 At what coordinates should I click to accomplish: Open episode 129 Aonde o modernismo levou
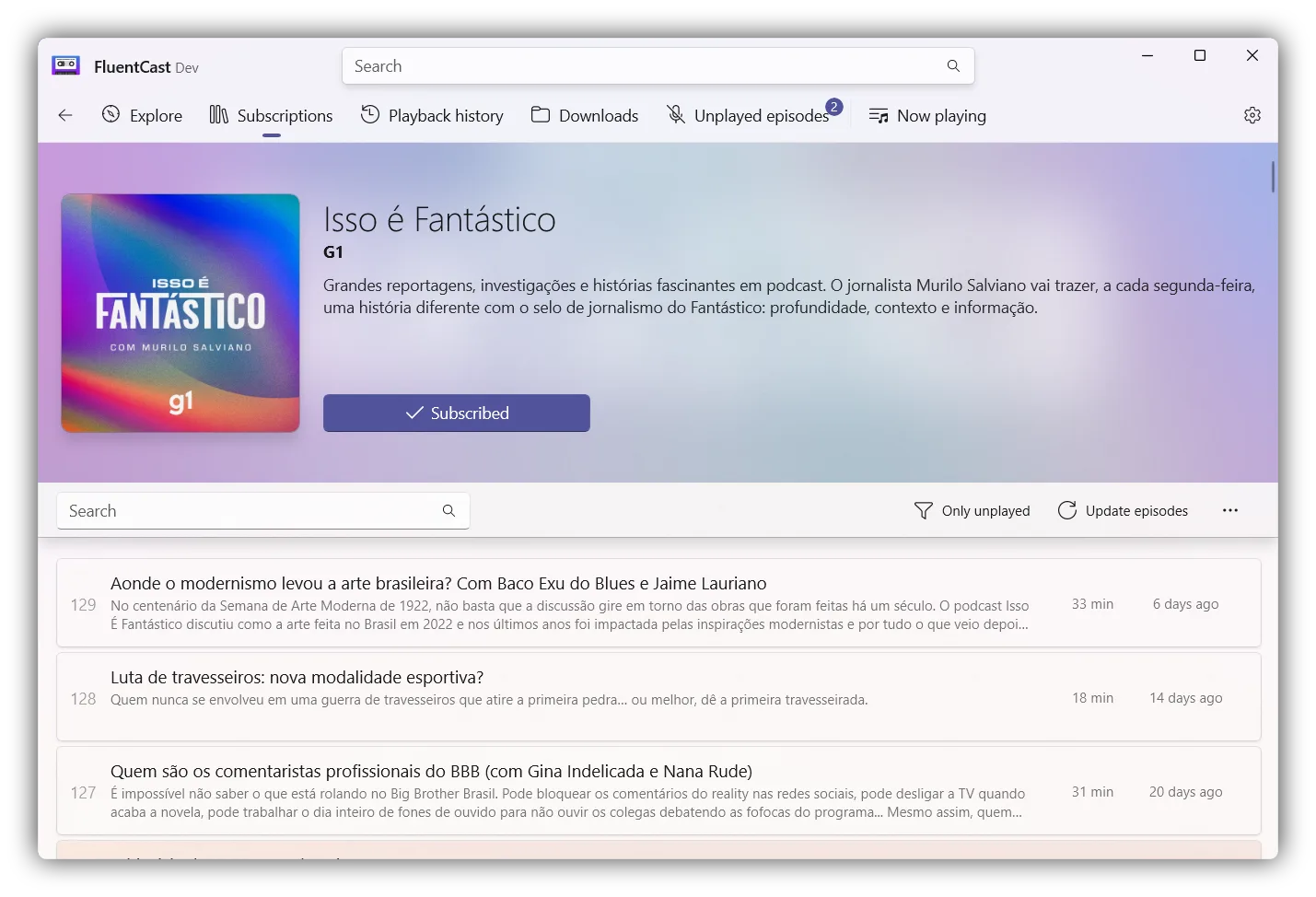coord(658,603)
